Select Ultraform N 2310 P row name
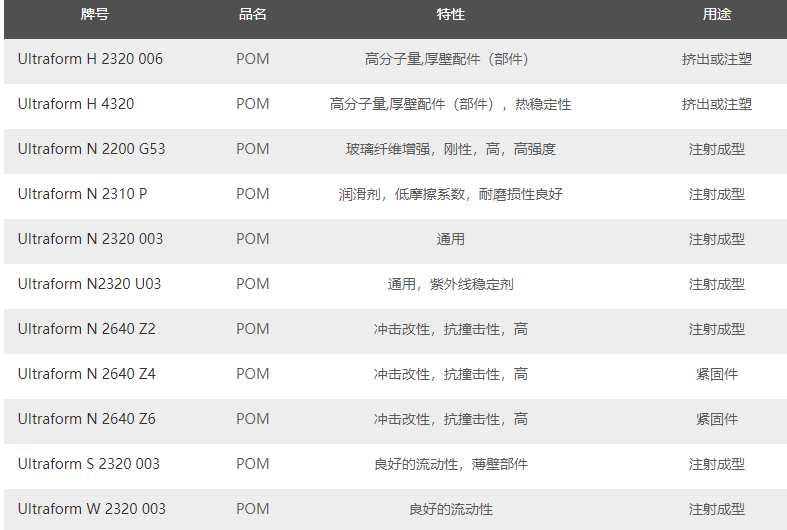Image resolution: width=787 pixels, height=530 pixels. tap(82, 194)
